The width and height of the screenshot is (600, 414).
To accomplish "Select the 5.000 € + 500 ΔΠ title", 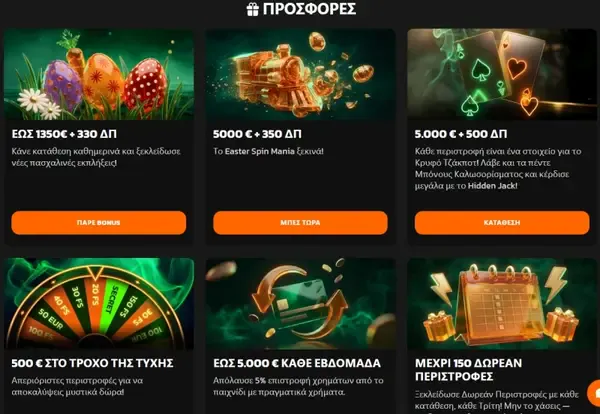I will [x=461, y=134].
